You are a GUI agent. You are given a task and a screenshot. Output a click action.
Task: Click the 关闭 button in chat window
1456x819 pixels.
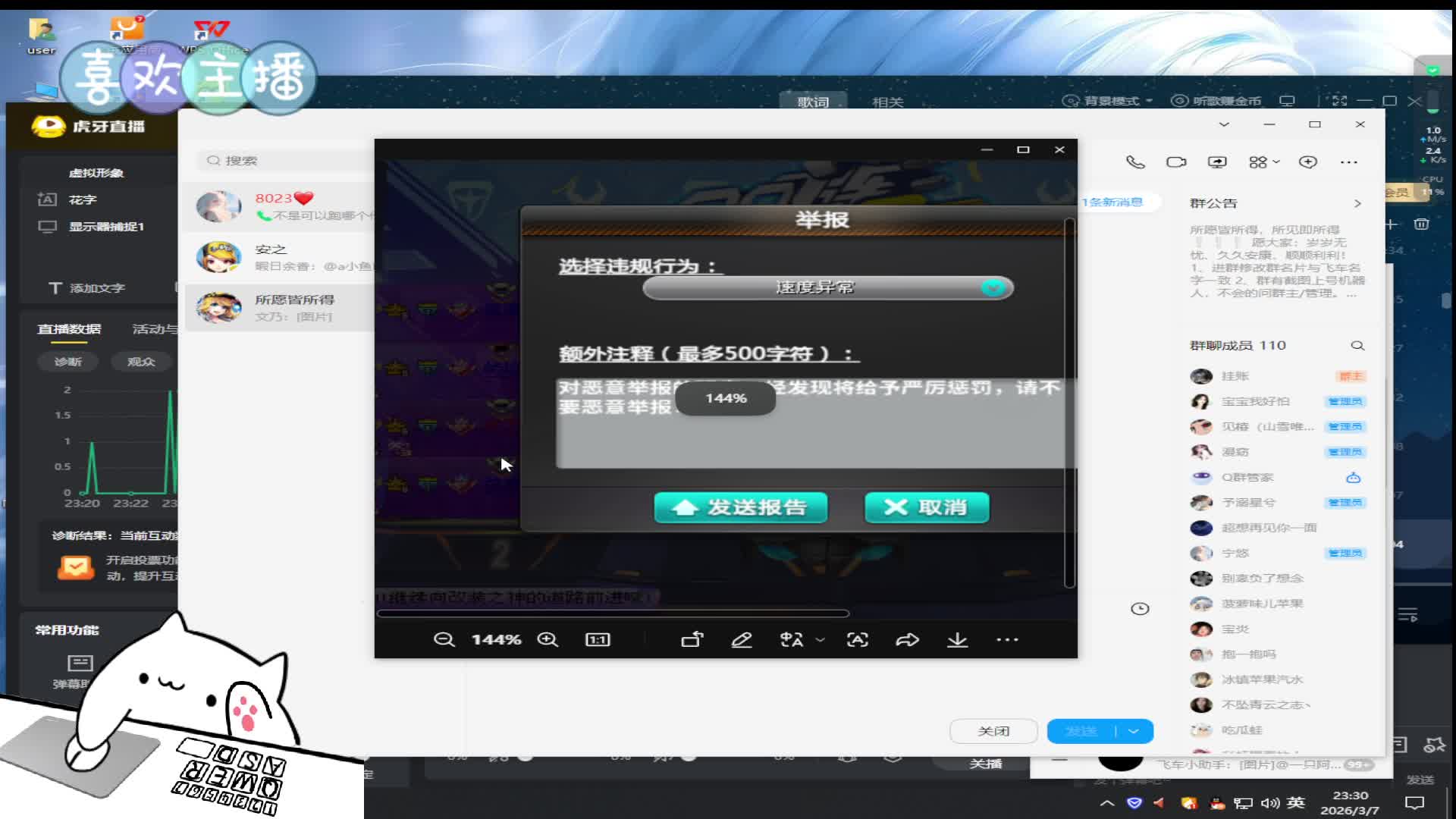[993, 731]
